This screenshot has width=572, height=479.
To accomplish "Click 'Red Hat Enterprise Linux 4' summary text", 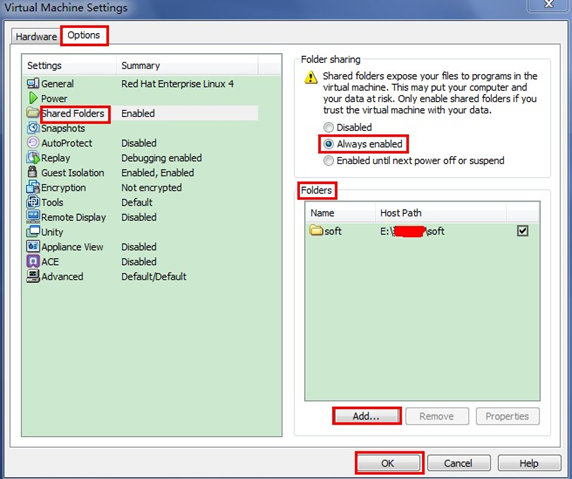I will coord(178,84).
